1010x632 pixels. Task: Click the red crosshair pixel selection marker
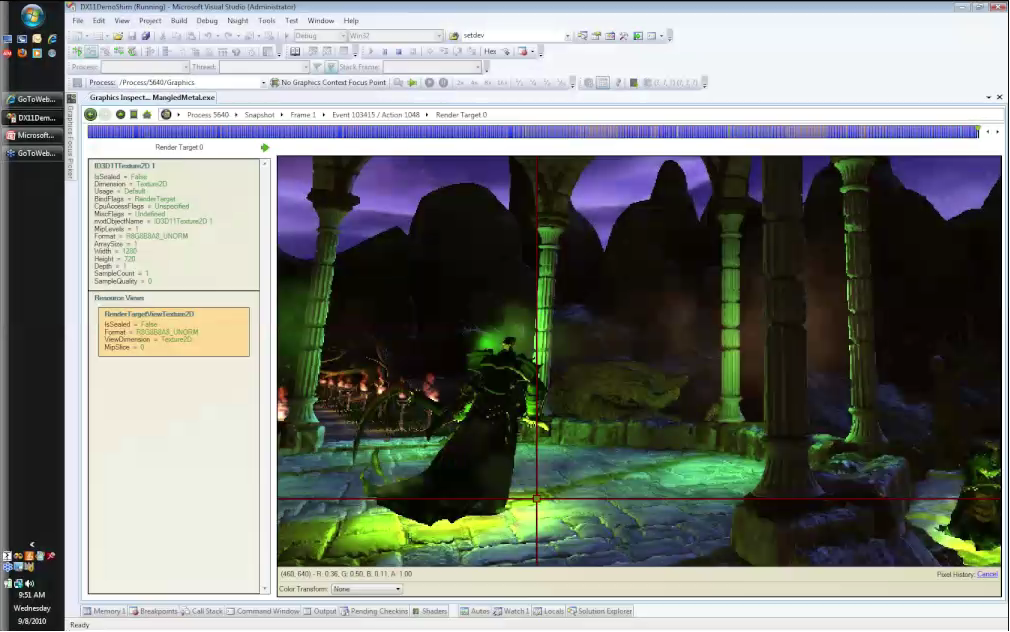(537, 498)
